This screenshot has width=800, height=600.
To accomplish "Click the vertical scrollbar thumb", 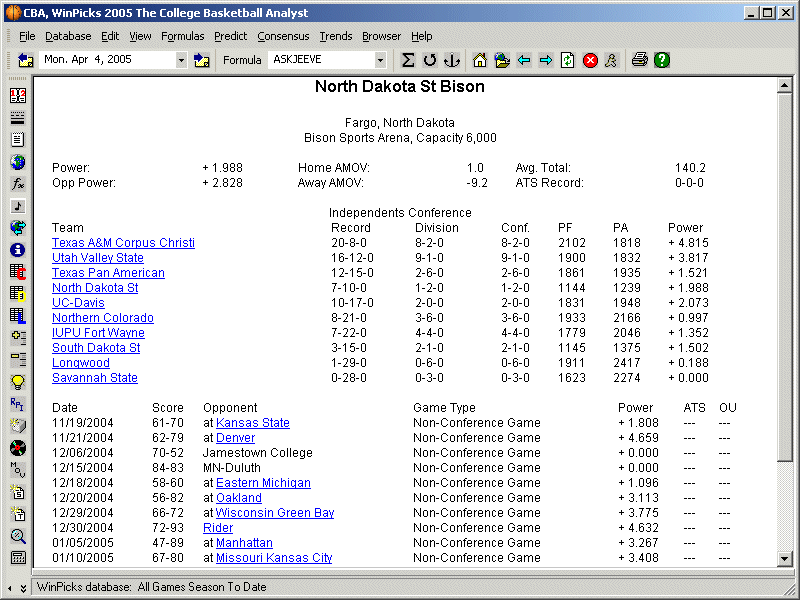I will click(x=785, y=277).
